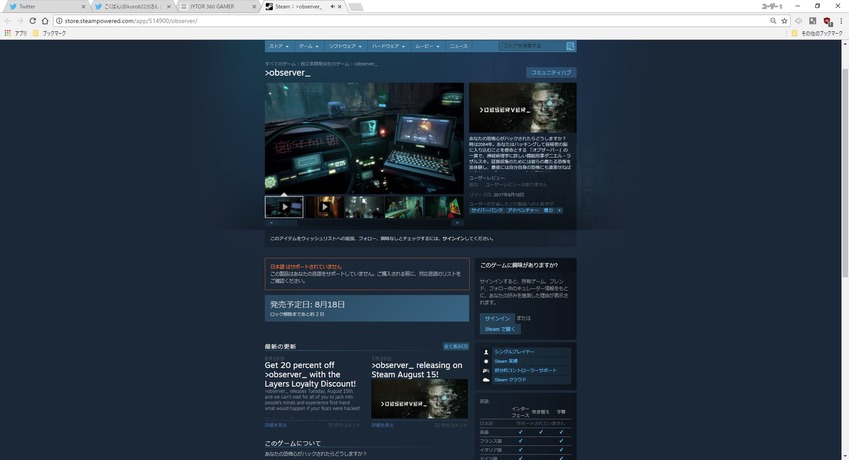Click the Steam store search magnifier button

pos(570,46)
